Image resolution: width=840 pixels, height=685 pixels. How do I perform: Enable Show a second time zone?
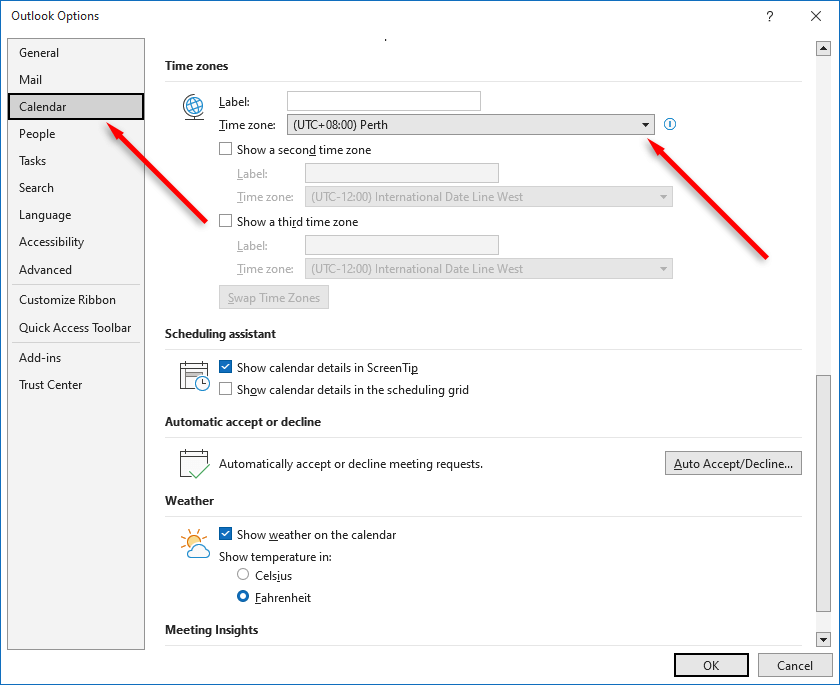pyautogui.click(x=225, y=148)
